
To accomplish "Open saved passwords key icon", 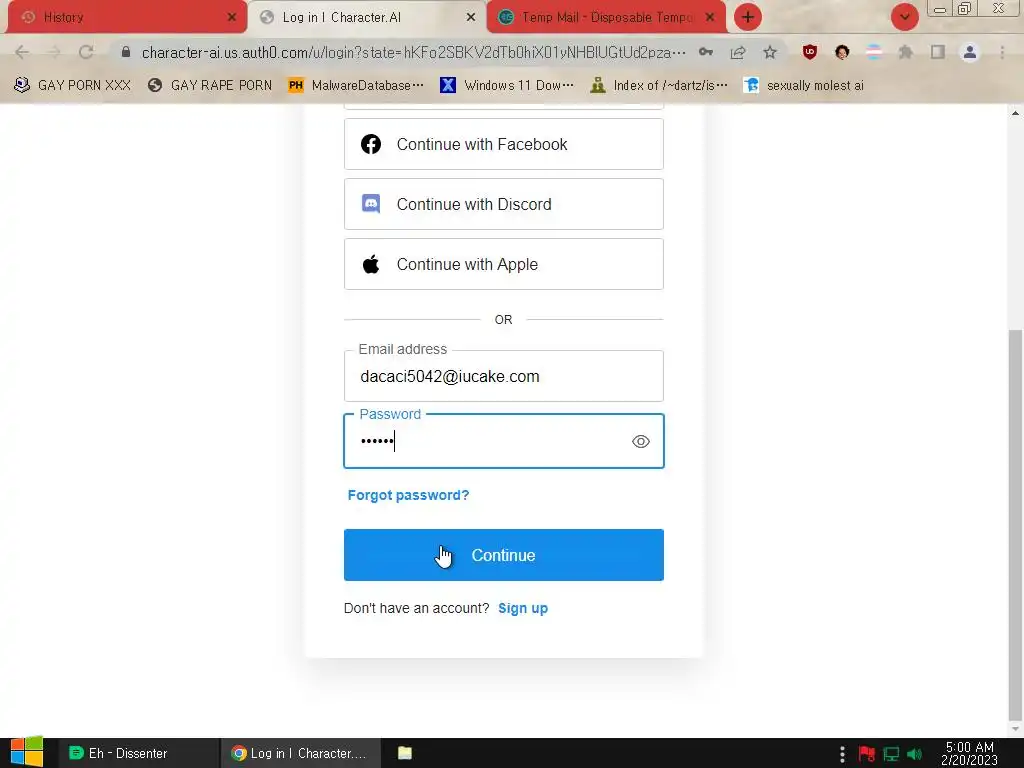I will coord(705,52).
